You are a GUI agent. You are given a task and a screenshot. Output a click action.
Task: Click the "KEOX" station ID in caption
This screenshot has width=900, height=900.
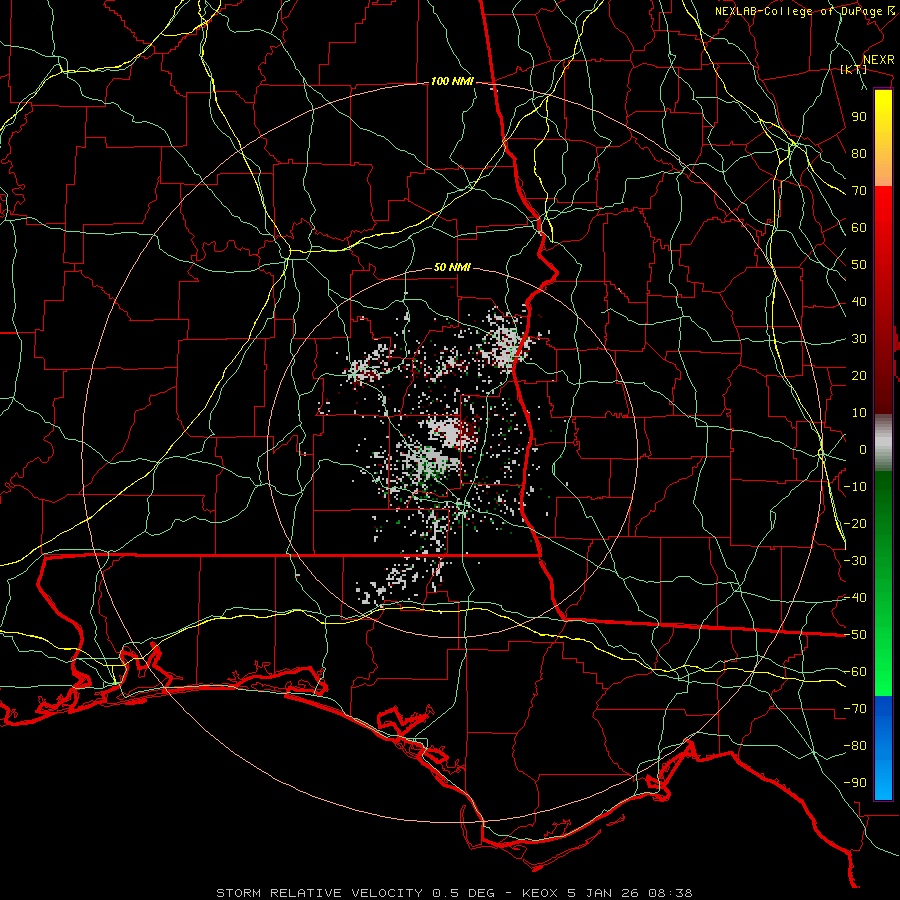[540, 893]
